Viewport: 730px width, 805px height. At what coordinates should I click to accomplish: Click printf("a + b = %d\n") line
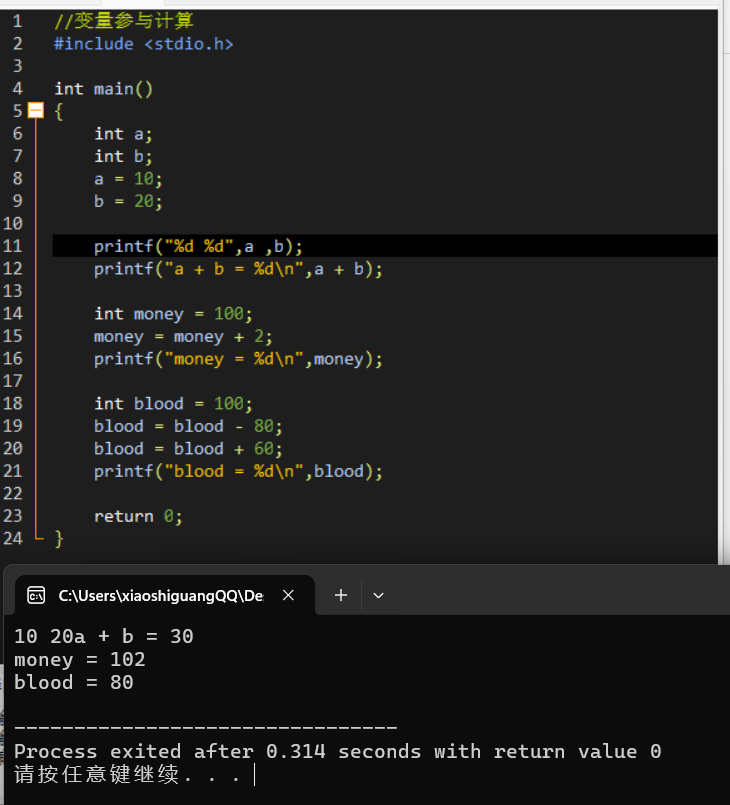238,269
